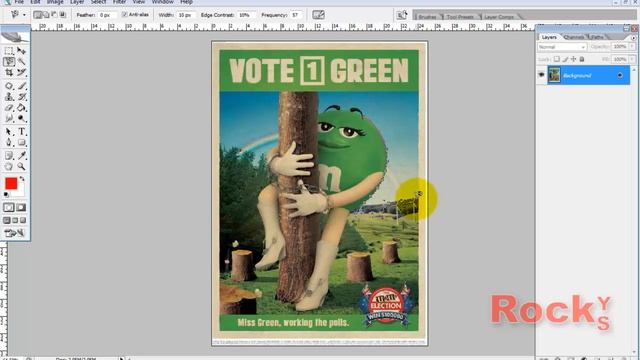Image resolution: width=640 pixels, height=360 pixels.
Task: Choose Subtract from Selection mode
Action: [x=54, y=15]
